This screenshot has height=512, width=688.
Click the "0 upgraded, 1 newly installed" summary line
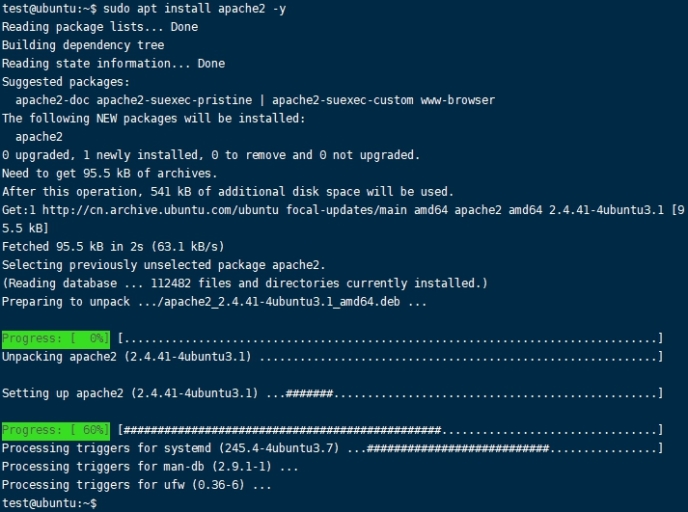(x=210, y=155)
